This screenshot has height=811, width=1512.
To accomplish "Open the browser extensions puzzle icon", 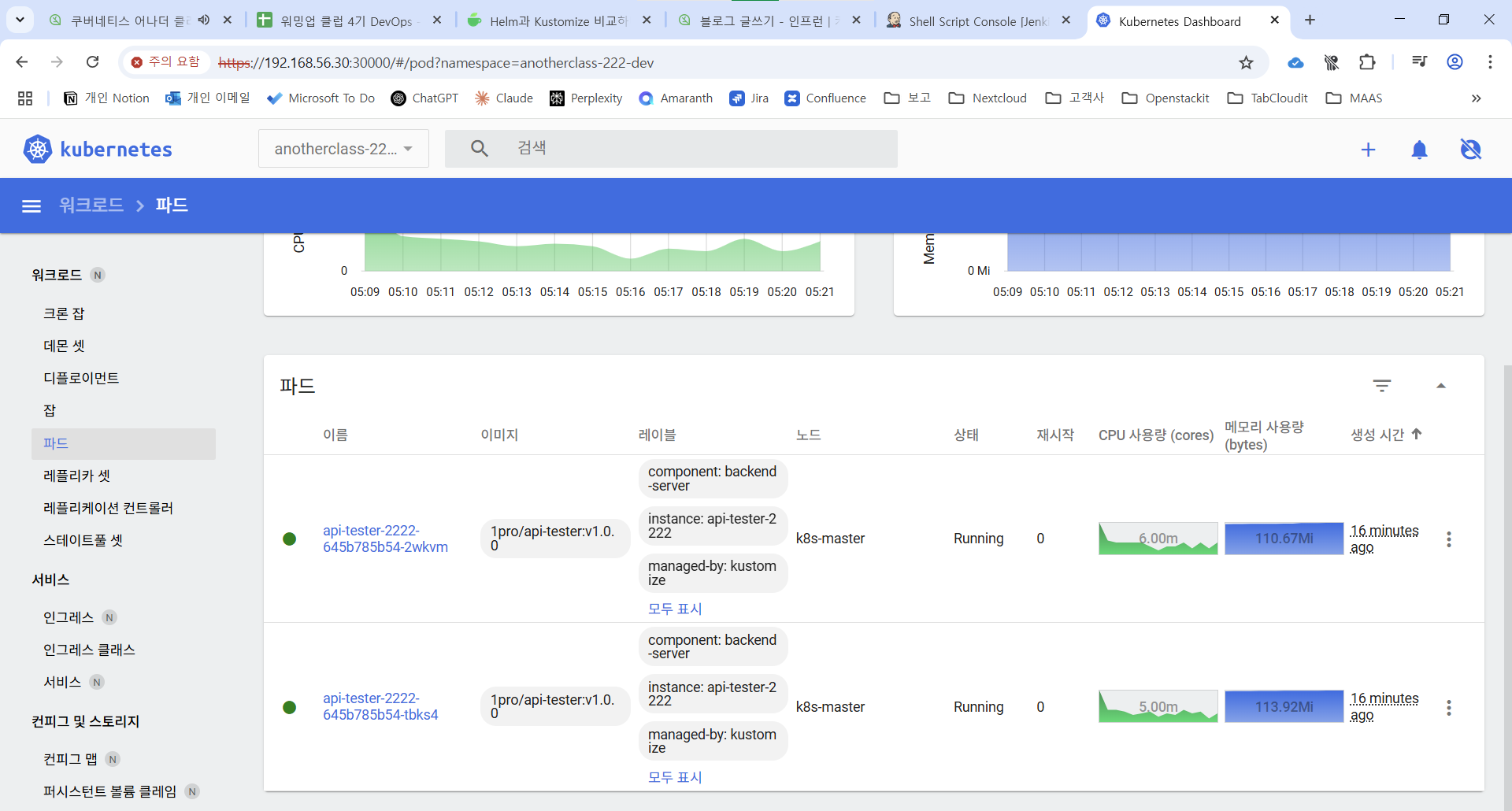I will [1367, 62].
